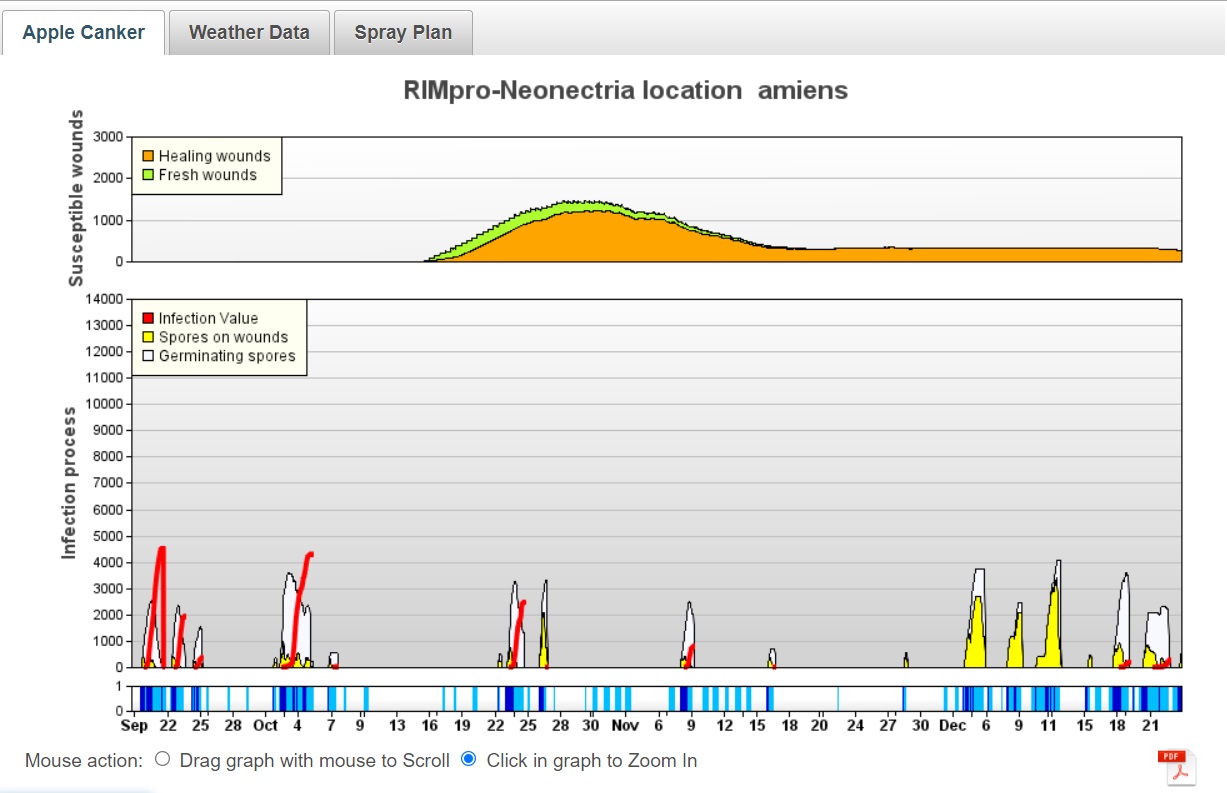Download the PDF export icon

1176,768
